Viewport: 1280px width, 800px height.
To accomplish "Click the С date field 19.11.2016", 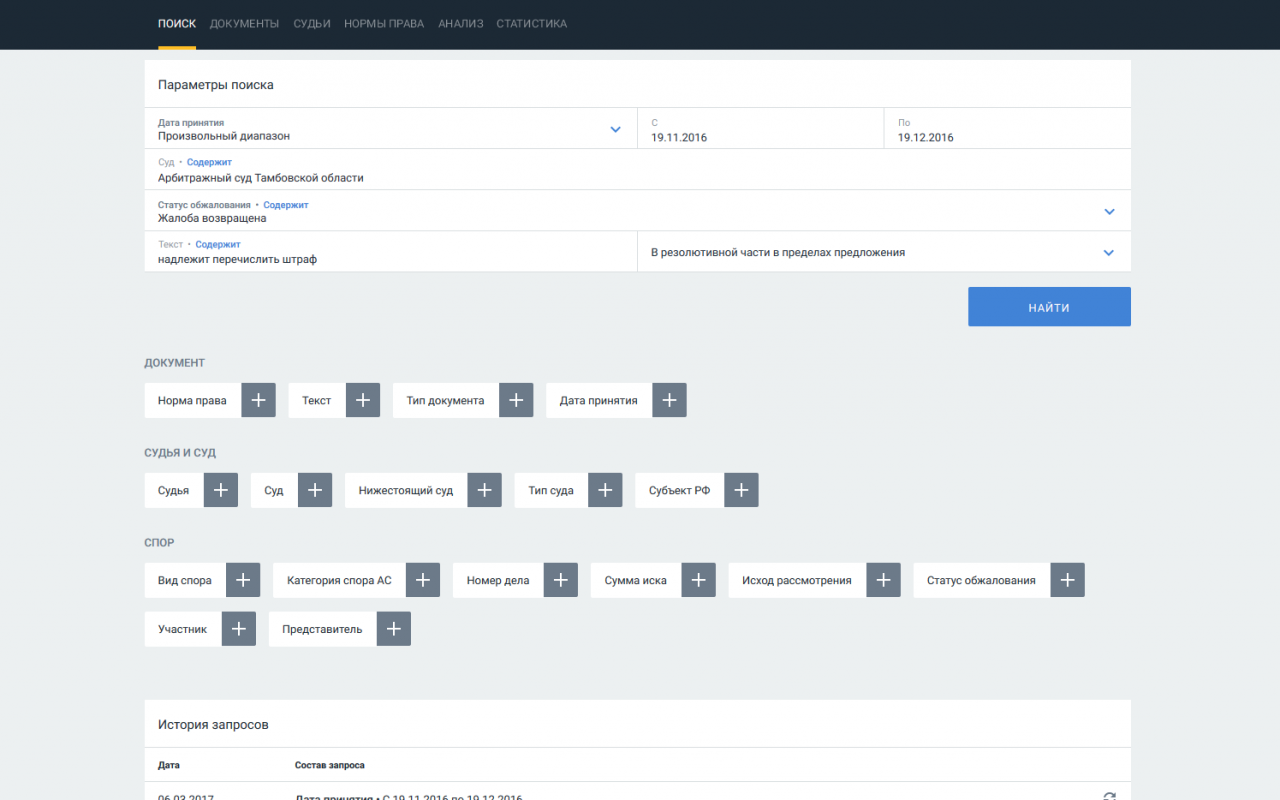I will point(761,129).
